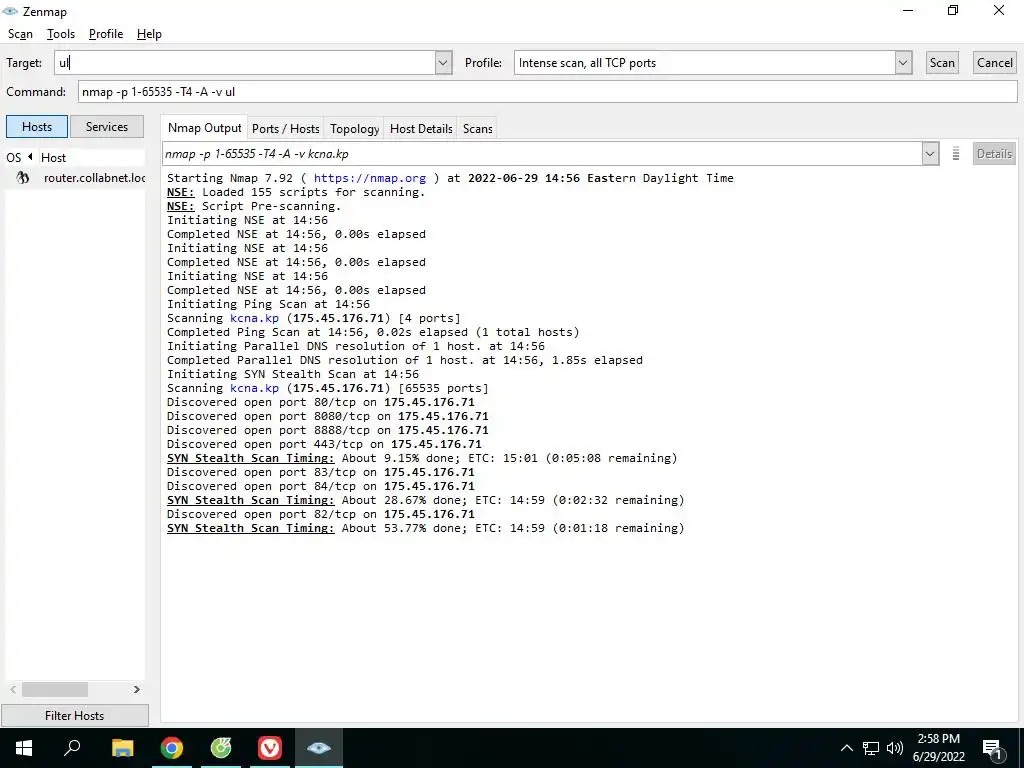Select router.collabnet.loc host row
The width and height of the screenshot is (1024, 768).
click(75, 178)
